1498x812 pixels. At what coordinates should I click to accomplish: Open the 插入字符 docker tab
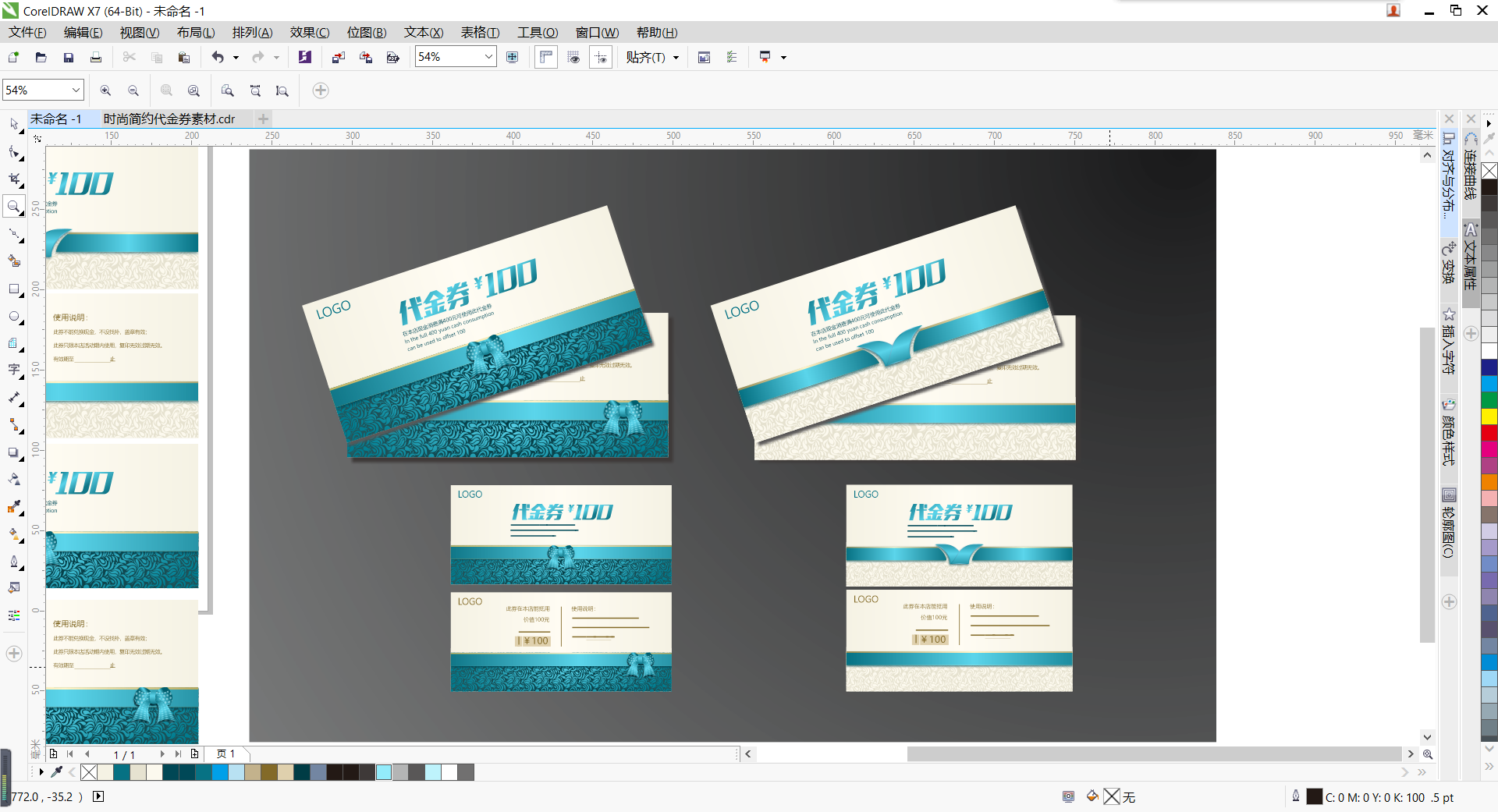1449,342
